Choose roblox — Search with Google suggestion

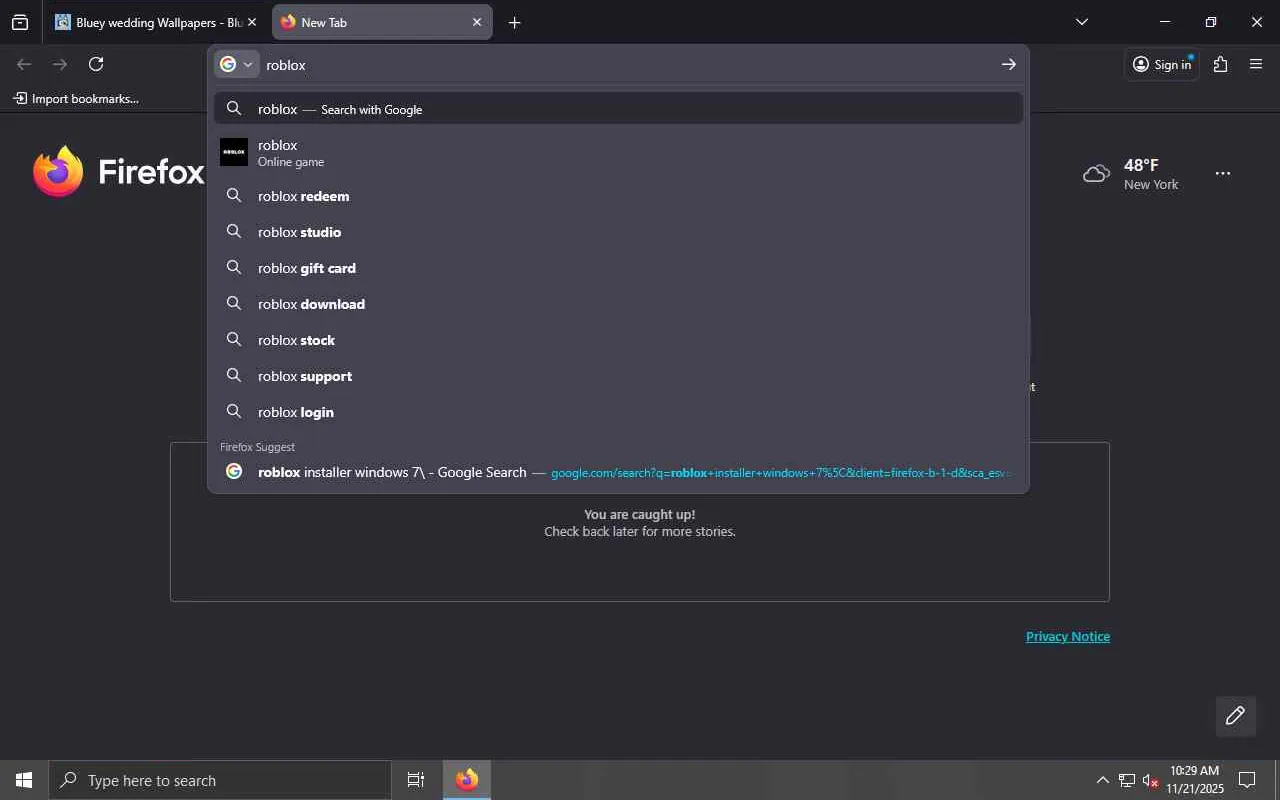tap(618, 109)
